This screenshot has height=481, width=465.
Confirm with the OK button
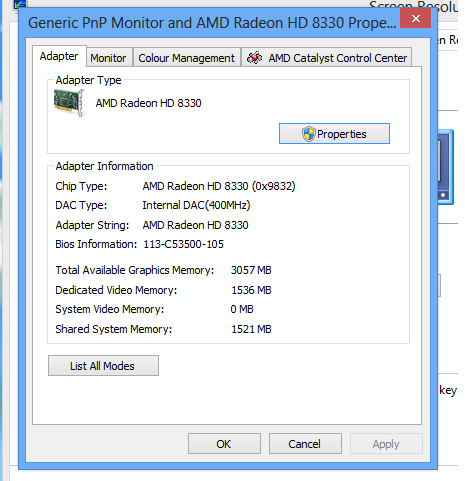(x=224, y=444)
